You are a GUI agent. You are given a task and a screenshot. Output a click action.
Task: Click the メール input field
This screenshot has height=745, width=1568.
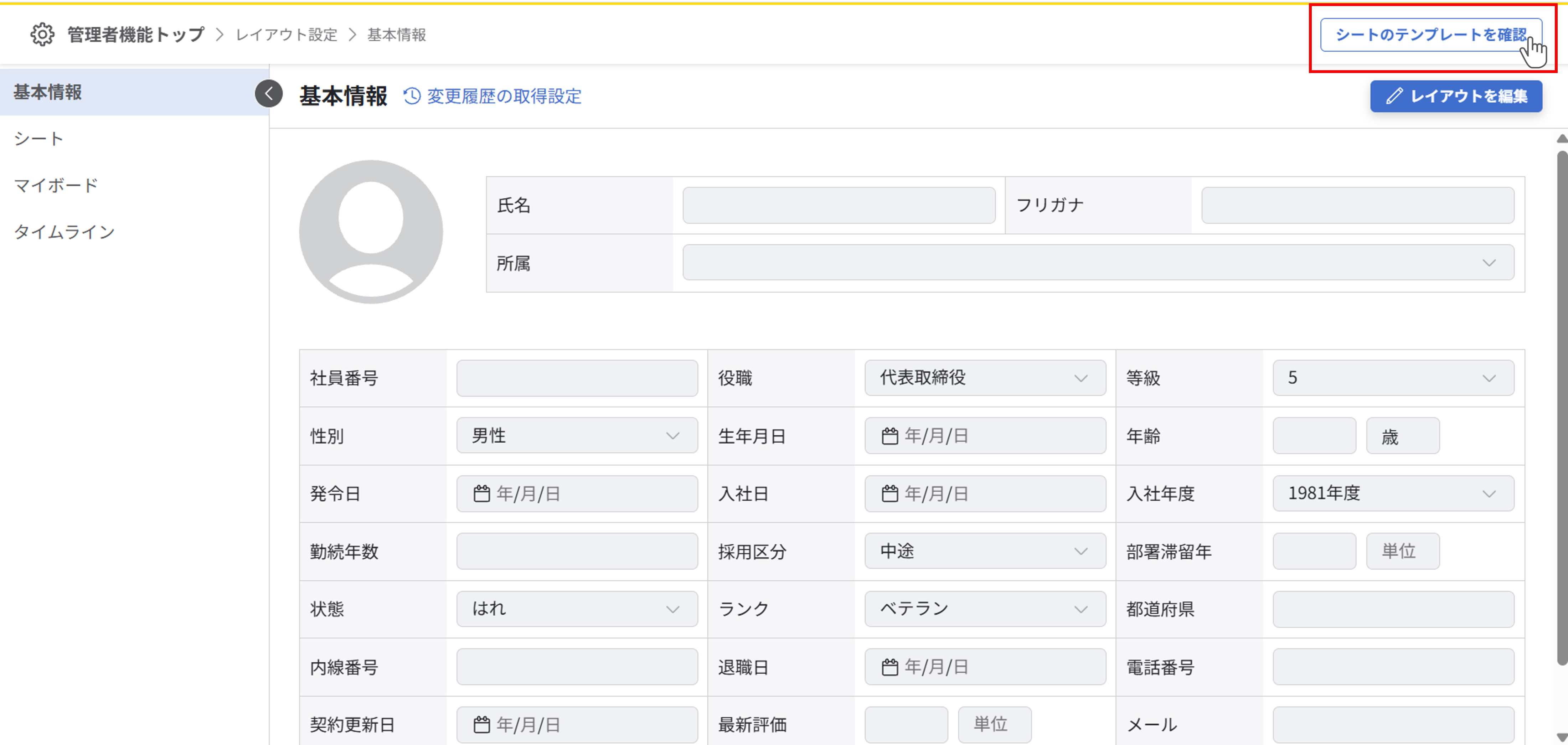(x=1393, y=725)
